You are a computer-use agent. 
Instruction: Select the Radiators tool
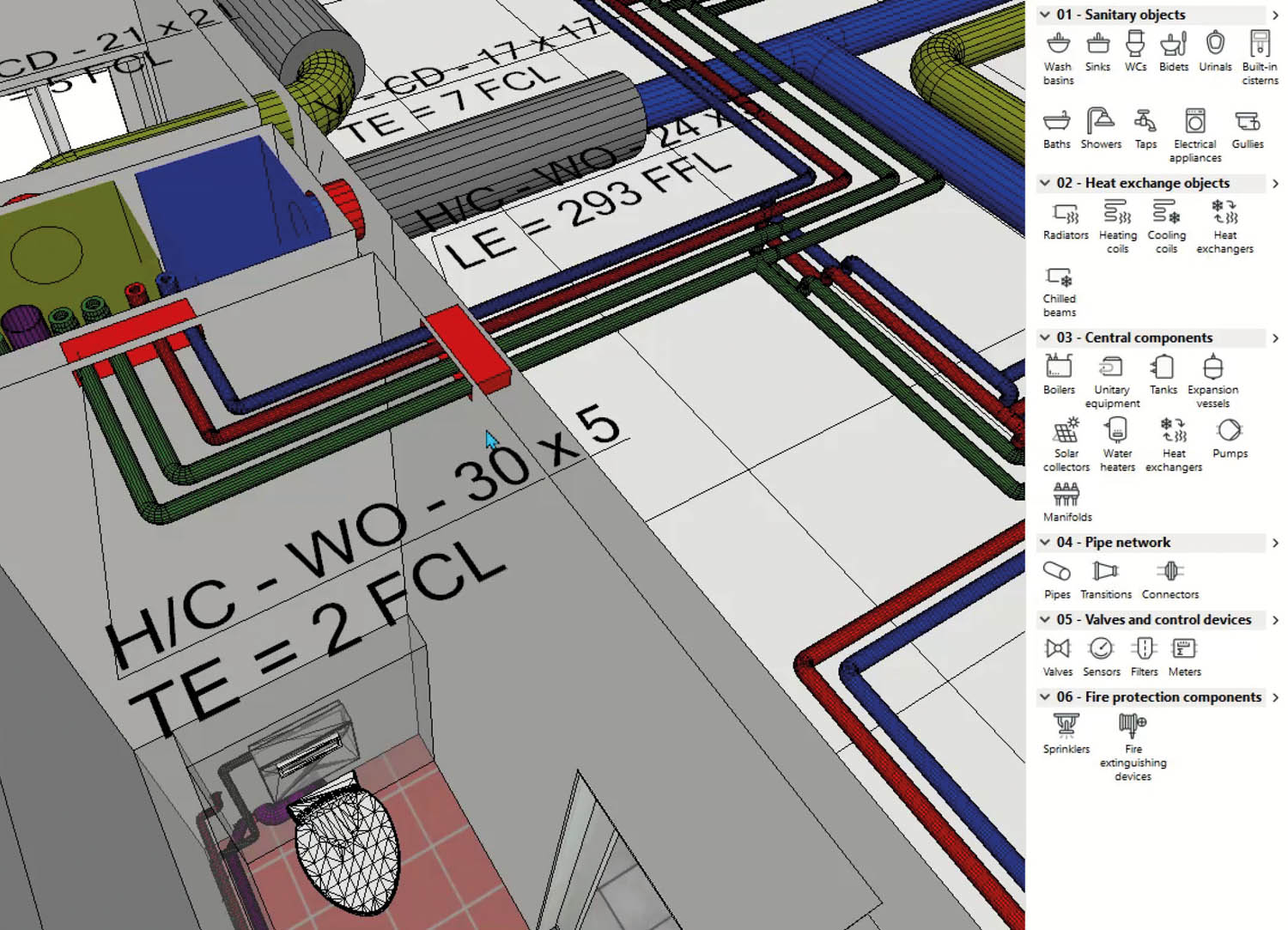point(1065,213)
